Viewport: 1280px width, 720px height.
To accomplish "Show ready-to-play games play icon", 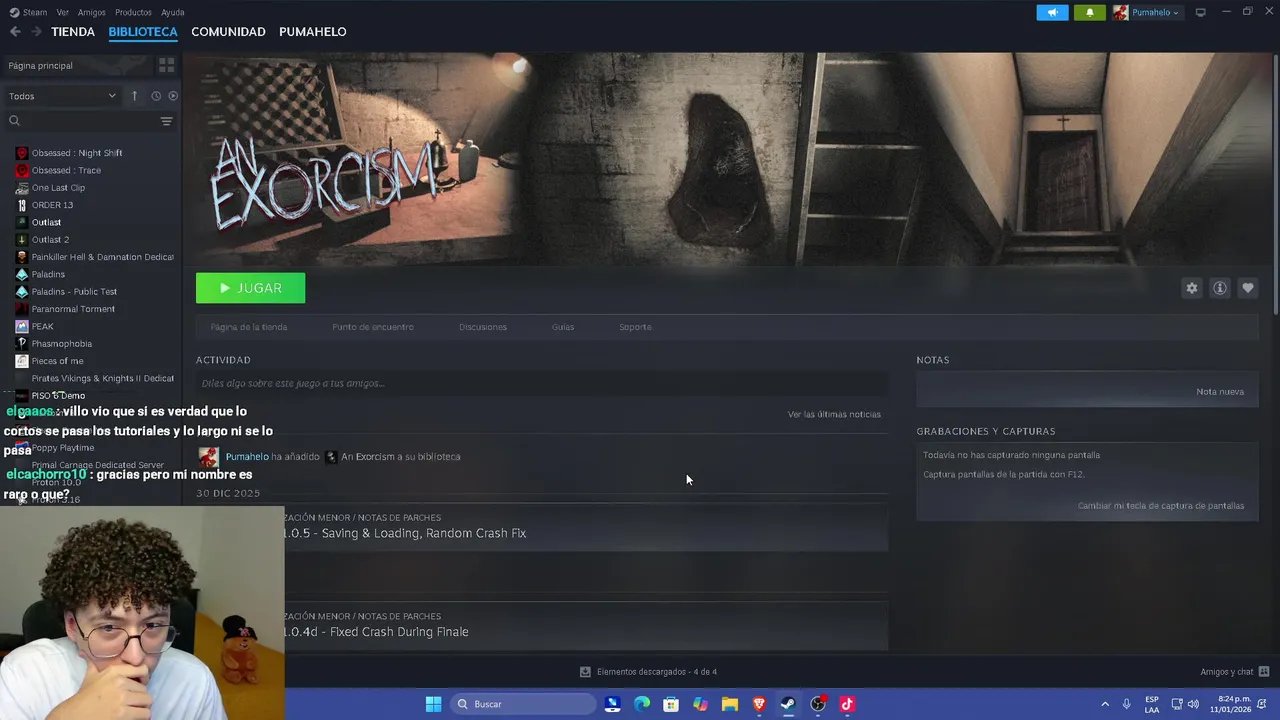I will click(x=173, y=96).
